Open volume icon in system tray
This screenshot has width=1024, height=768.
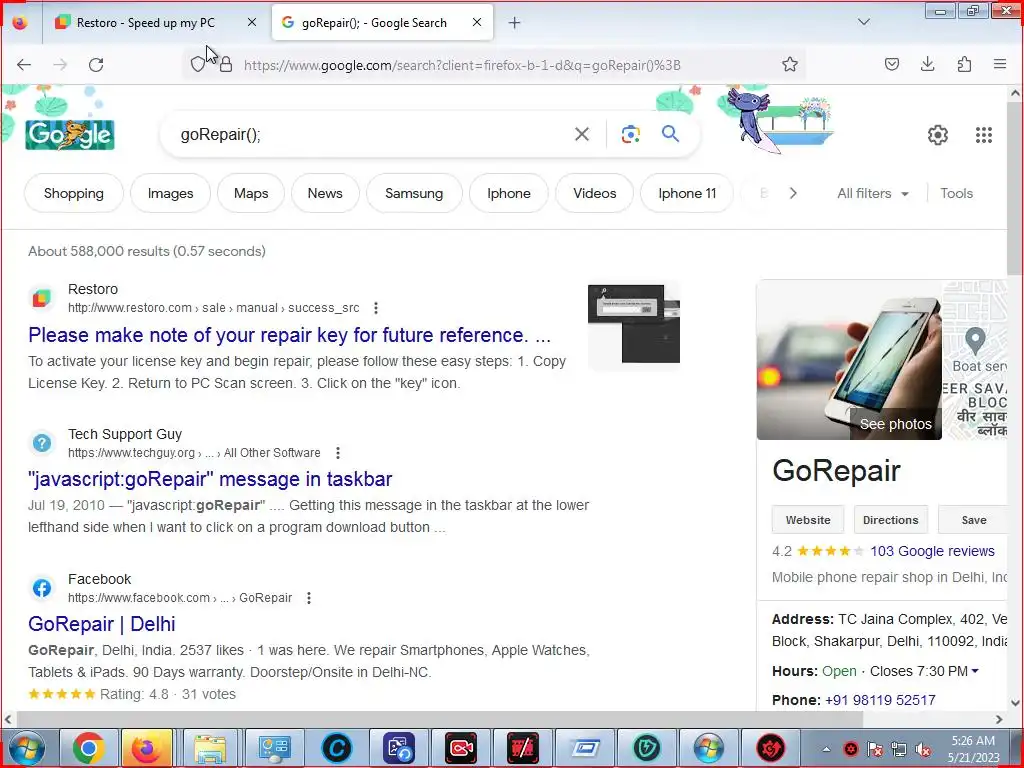(923, 749)
